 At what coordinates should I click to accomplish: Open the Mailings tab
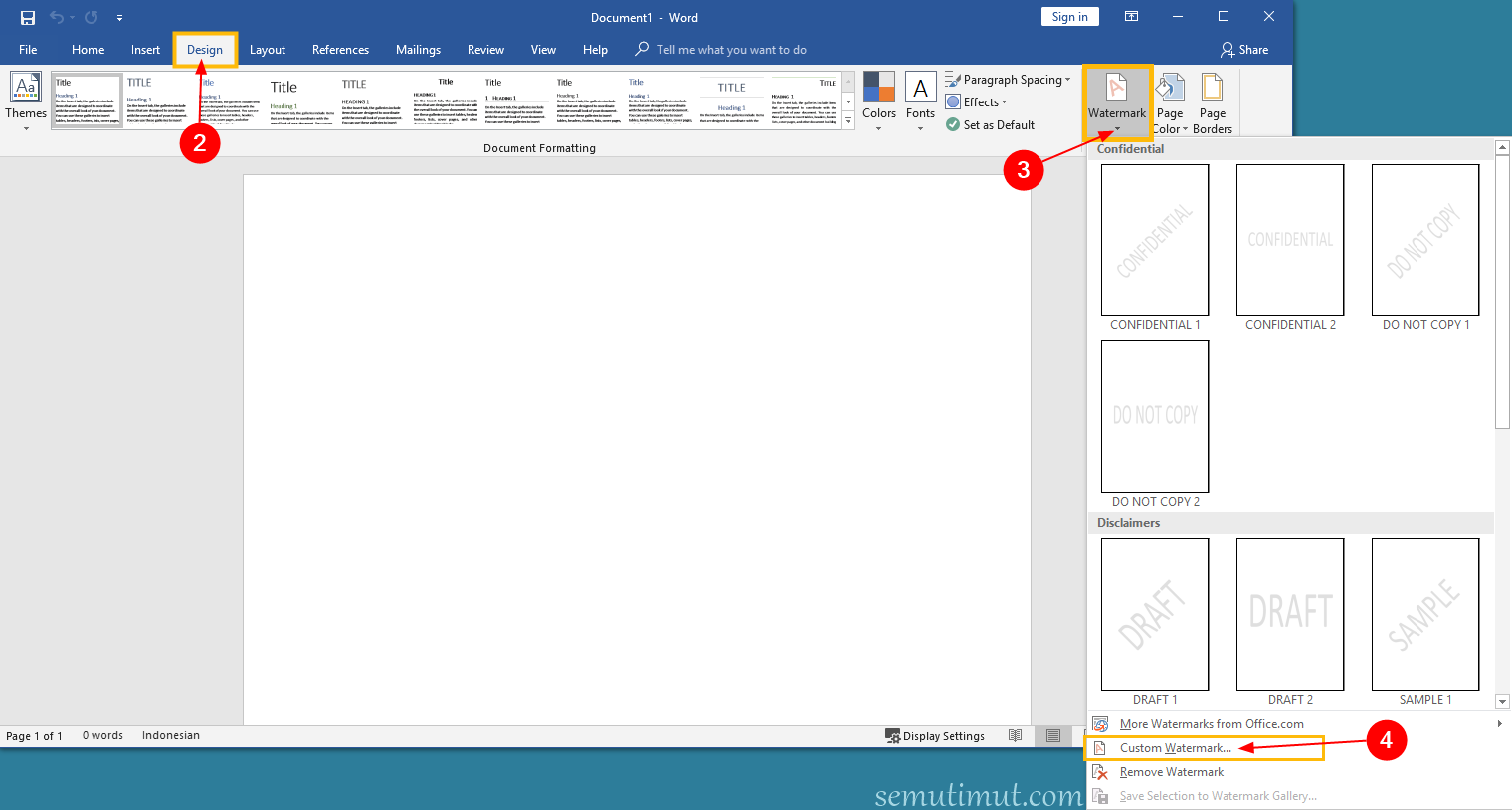(x=418, y=50)
